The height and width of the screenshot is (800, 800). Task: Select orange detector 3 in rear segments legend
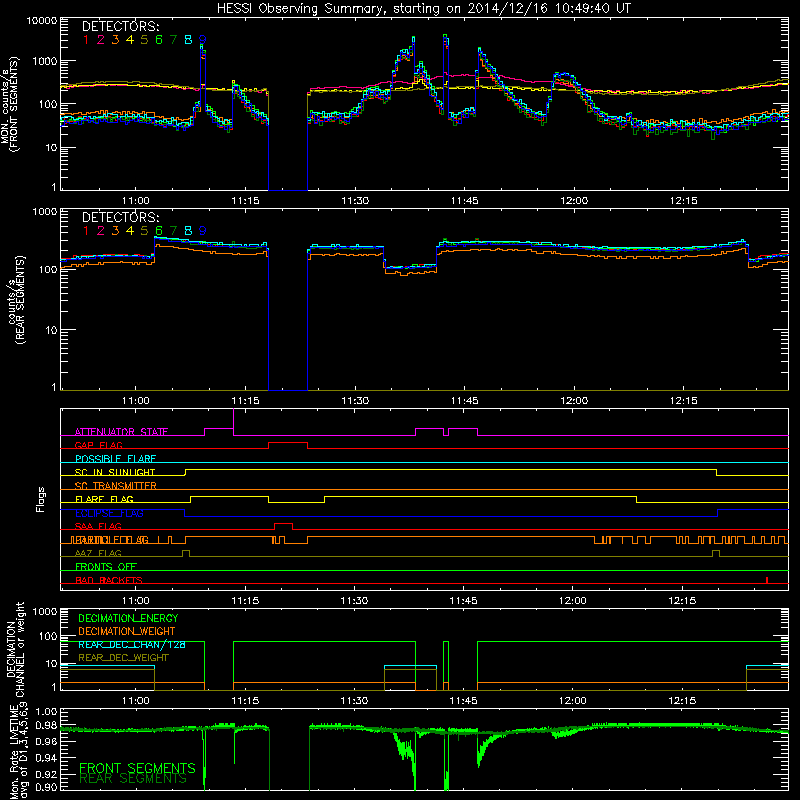point(115,231)
